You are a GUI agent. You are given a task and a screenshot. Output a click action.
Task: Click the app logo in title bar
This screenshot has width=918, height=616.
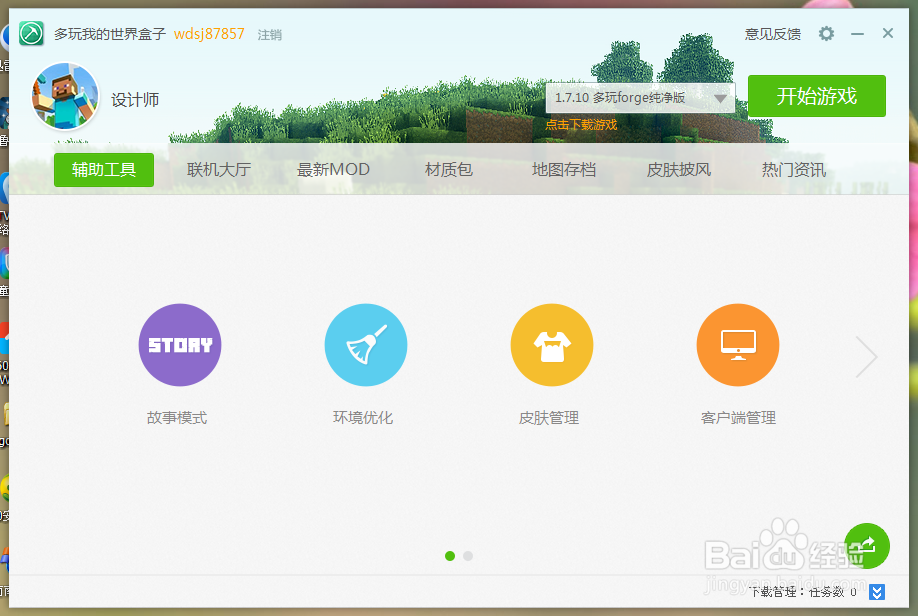click(32, 33)
